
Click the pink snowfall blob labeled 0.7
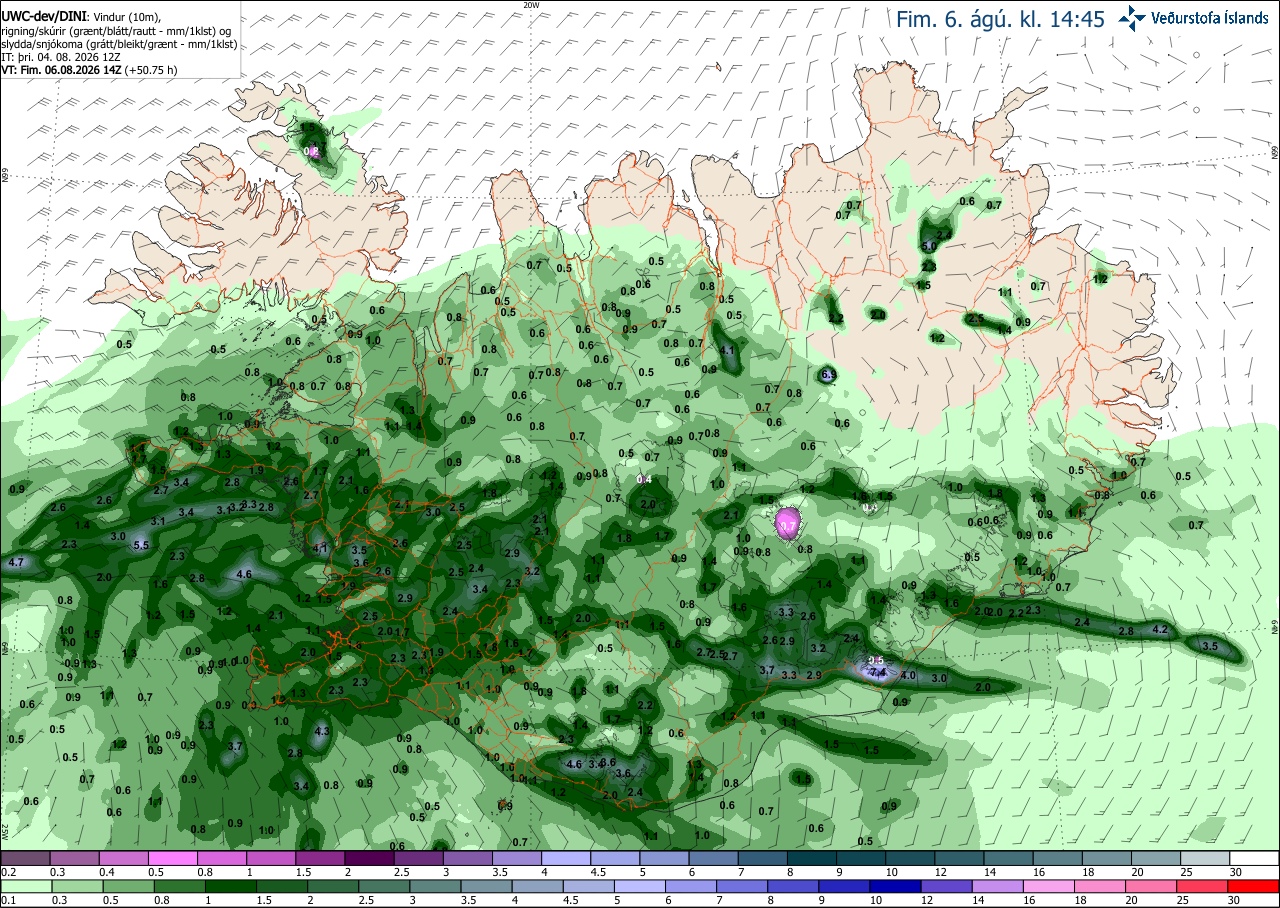point(787,524)
